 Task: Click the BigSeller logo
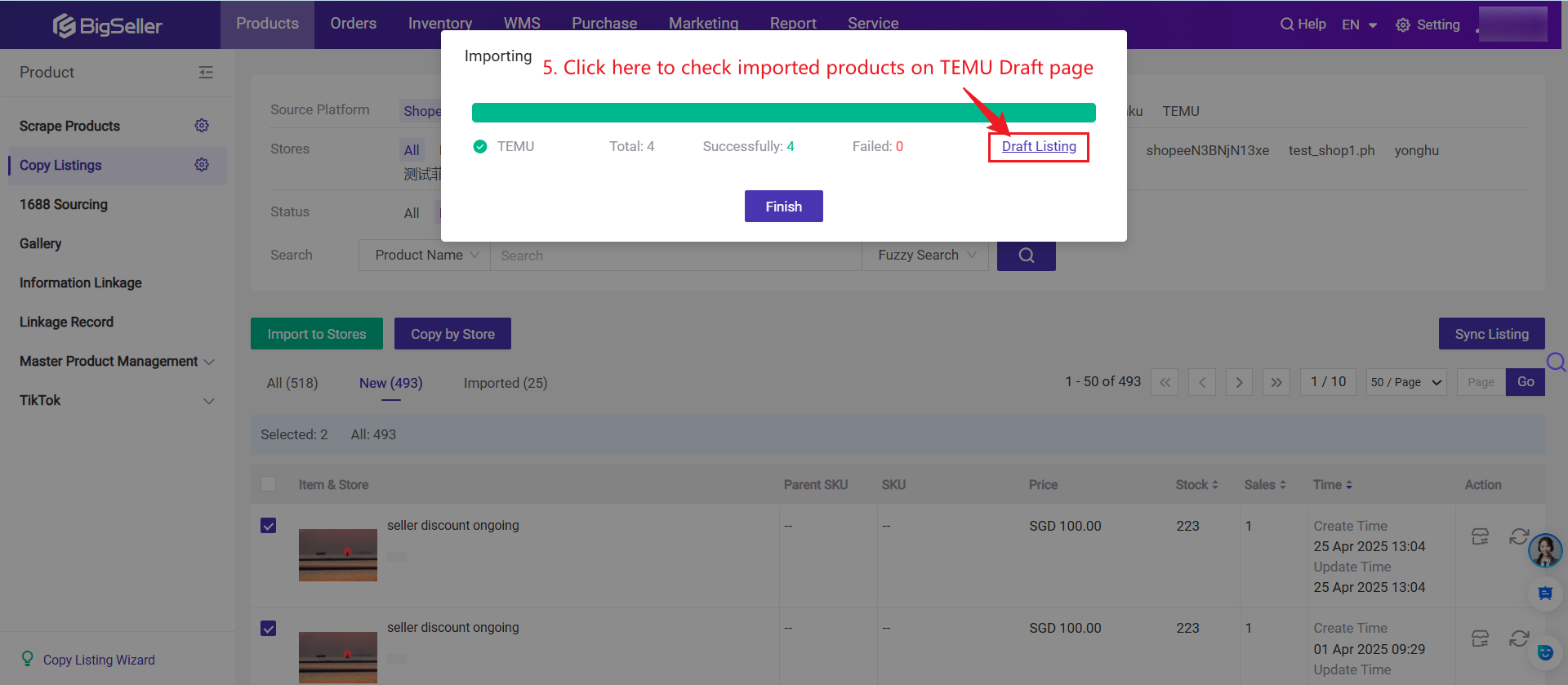click(108, 26)
